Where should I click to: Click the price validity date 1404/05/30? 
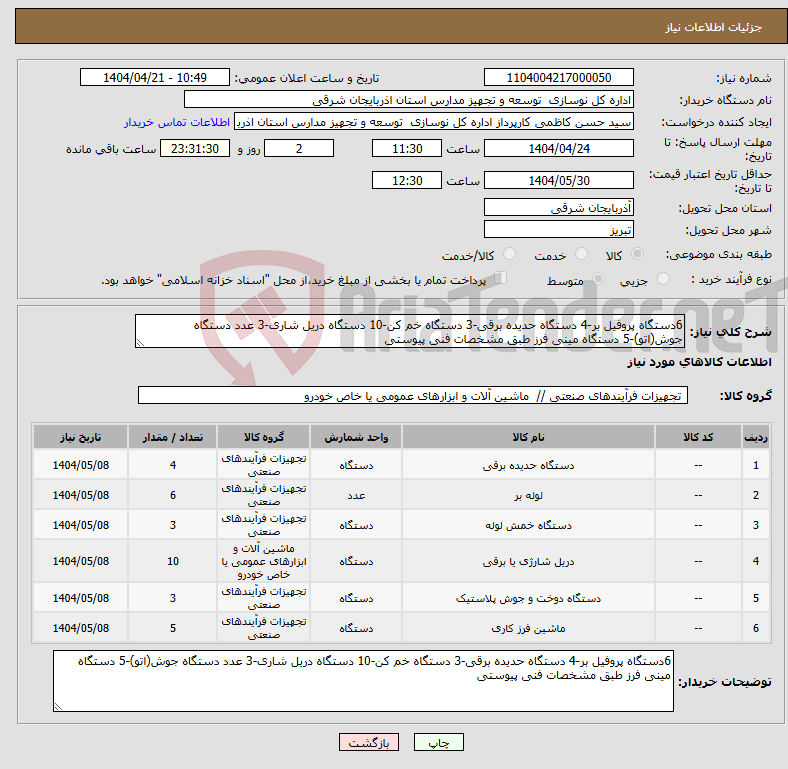click(x=558, y=180)
